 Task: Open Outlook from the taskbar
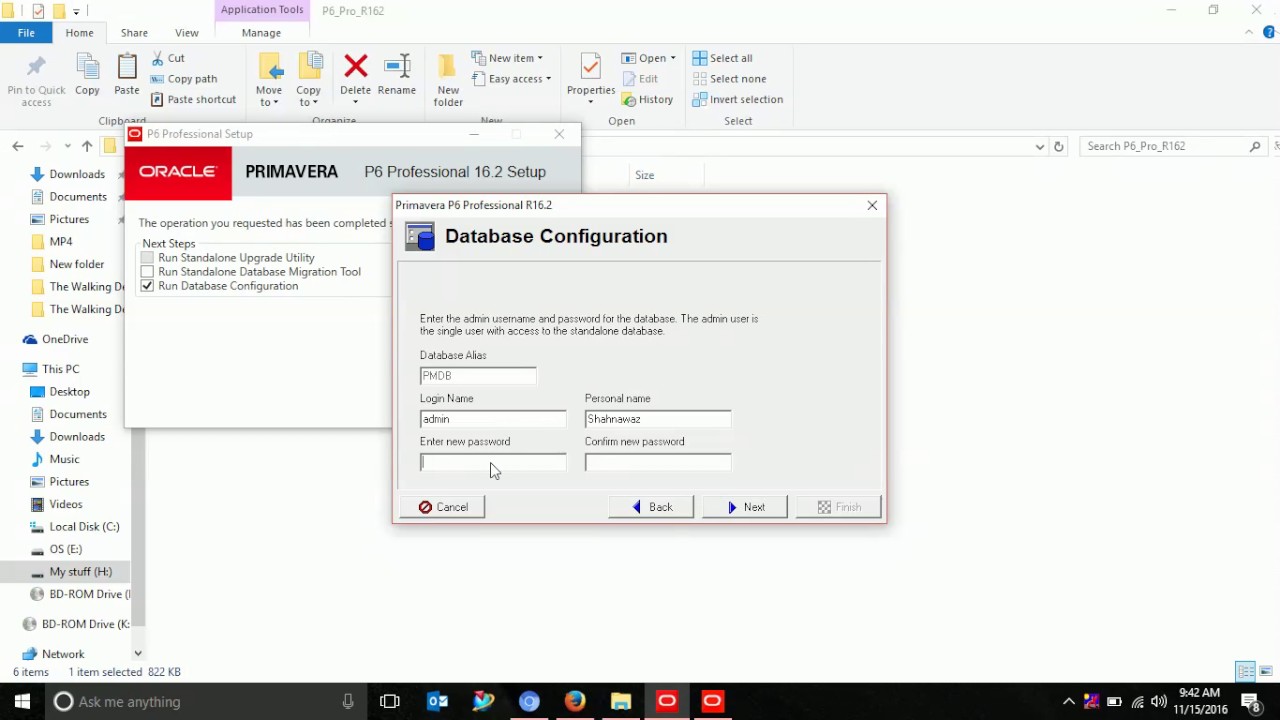(437, 701)
